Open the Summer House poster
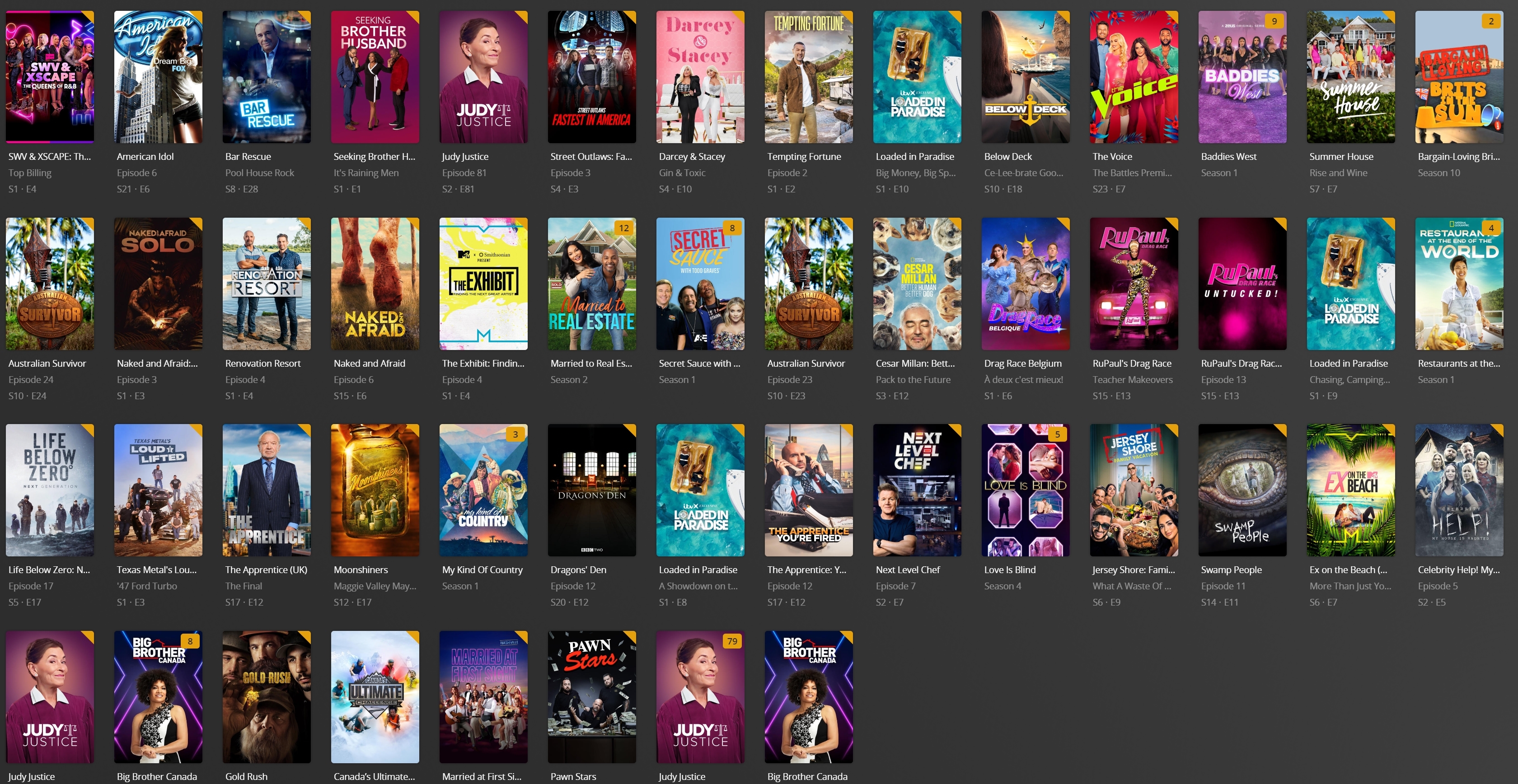This screenshot has height=784, width=1518. click(x=1351, y=77)
